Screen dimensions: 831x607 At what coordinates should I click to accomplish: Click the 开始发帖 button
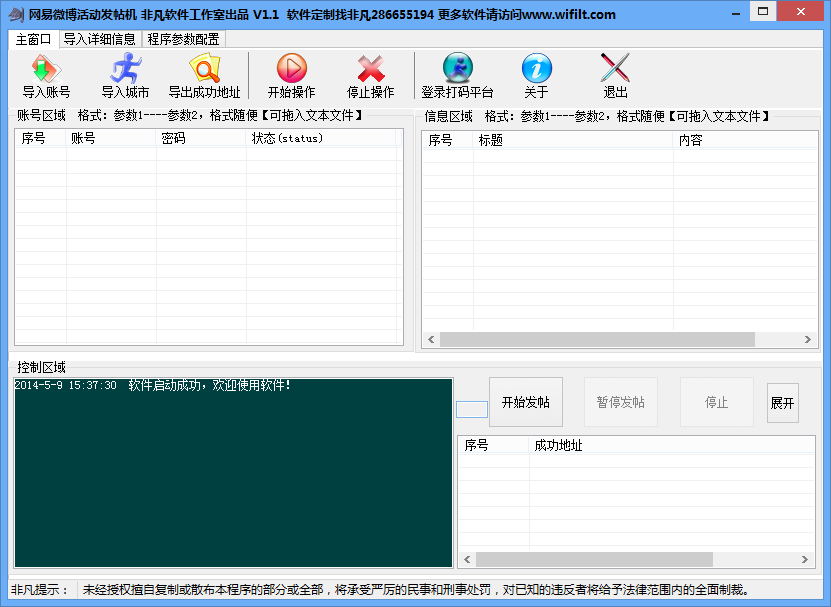pyautogui.click(x=526, y=402)
